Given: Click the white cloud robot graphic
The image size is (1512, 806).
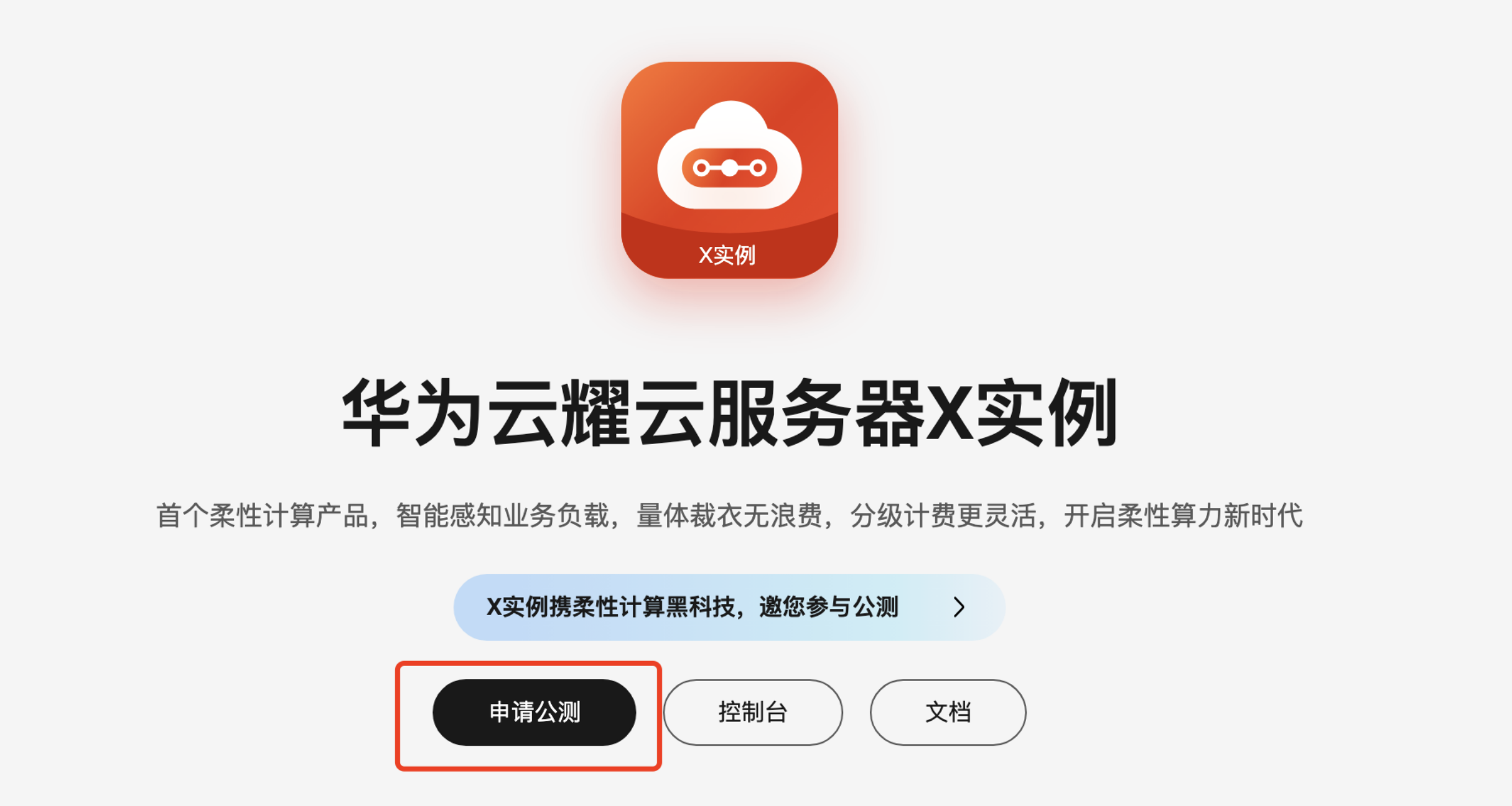Looking at the screenshot, I should pyautogui.click(x=729, y=155).
